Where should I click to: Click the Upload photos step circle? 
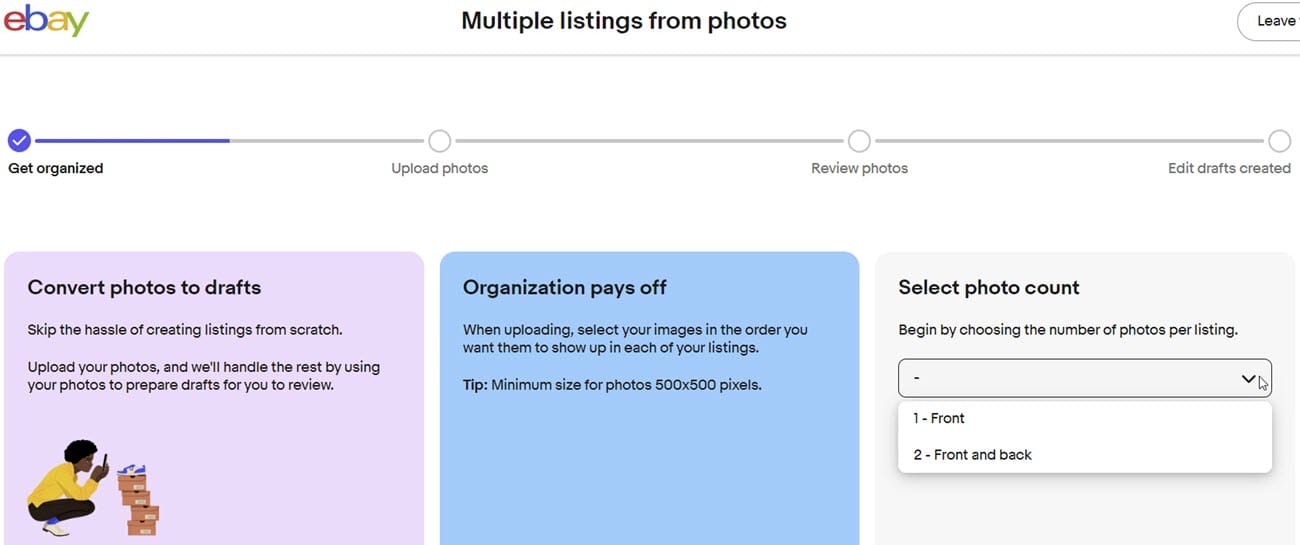439,140
